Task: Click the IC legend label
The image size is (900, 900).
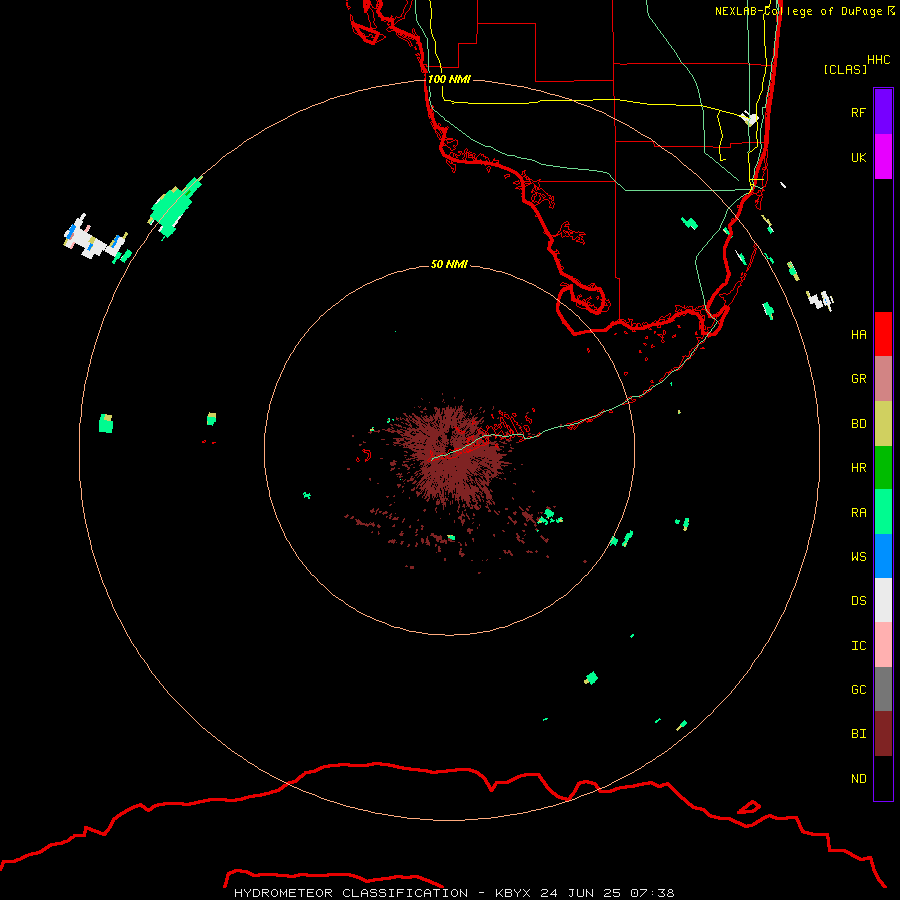Action: [858, 645]
